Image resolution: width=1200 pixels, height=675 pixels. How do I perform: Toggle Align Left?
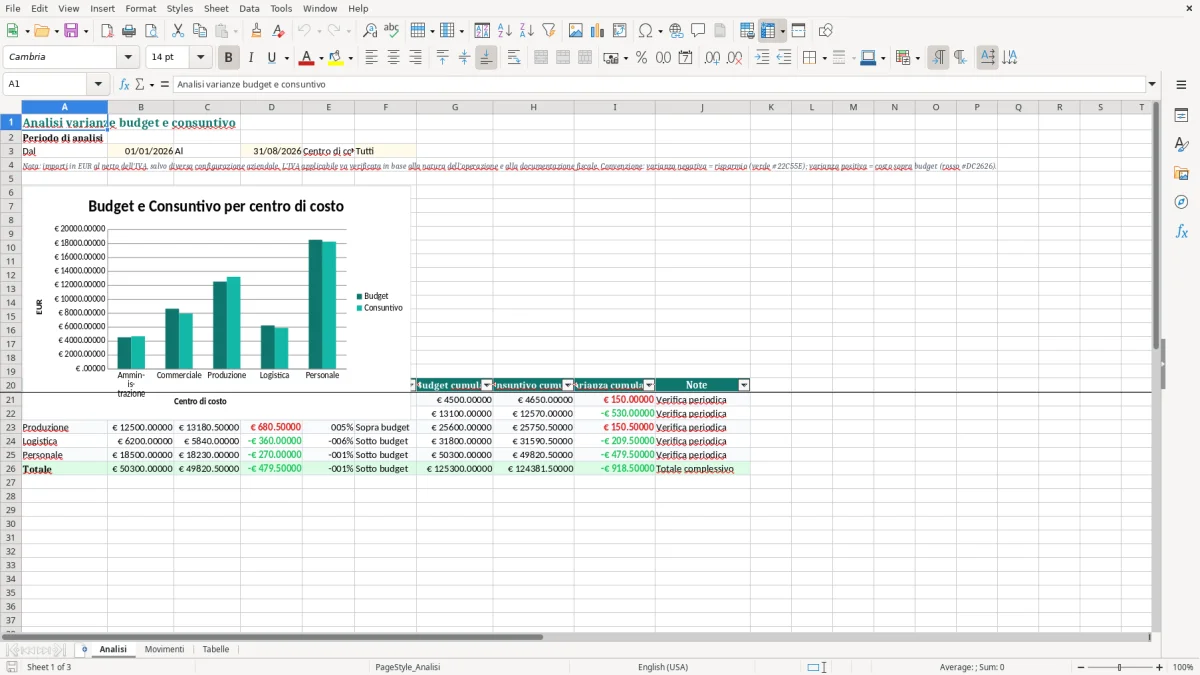point(371,58)
